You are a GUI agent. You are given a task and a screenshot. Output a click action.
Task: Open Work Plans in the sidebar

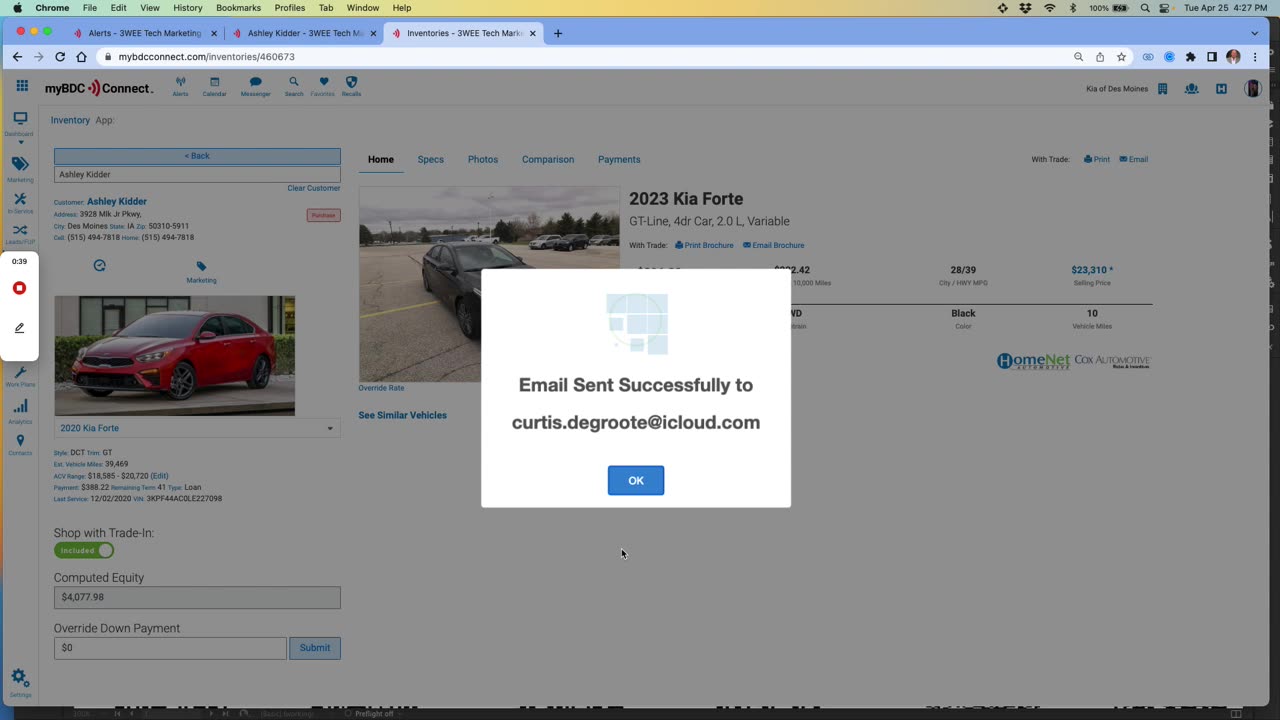pos(20,377)
